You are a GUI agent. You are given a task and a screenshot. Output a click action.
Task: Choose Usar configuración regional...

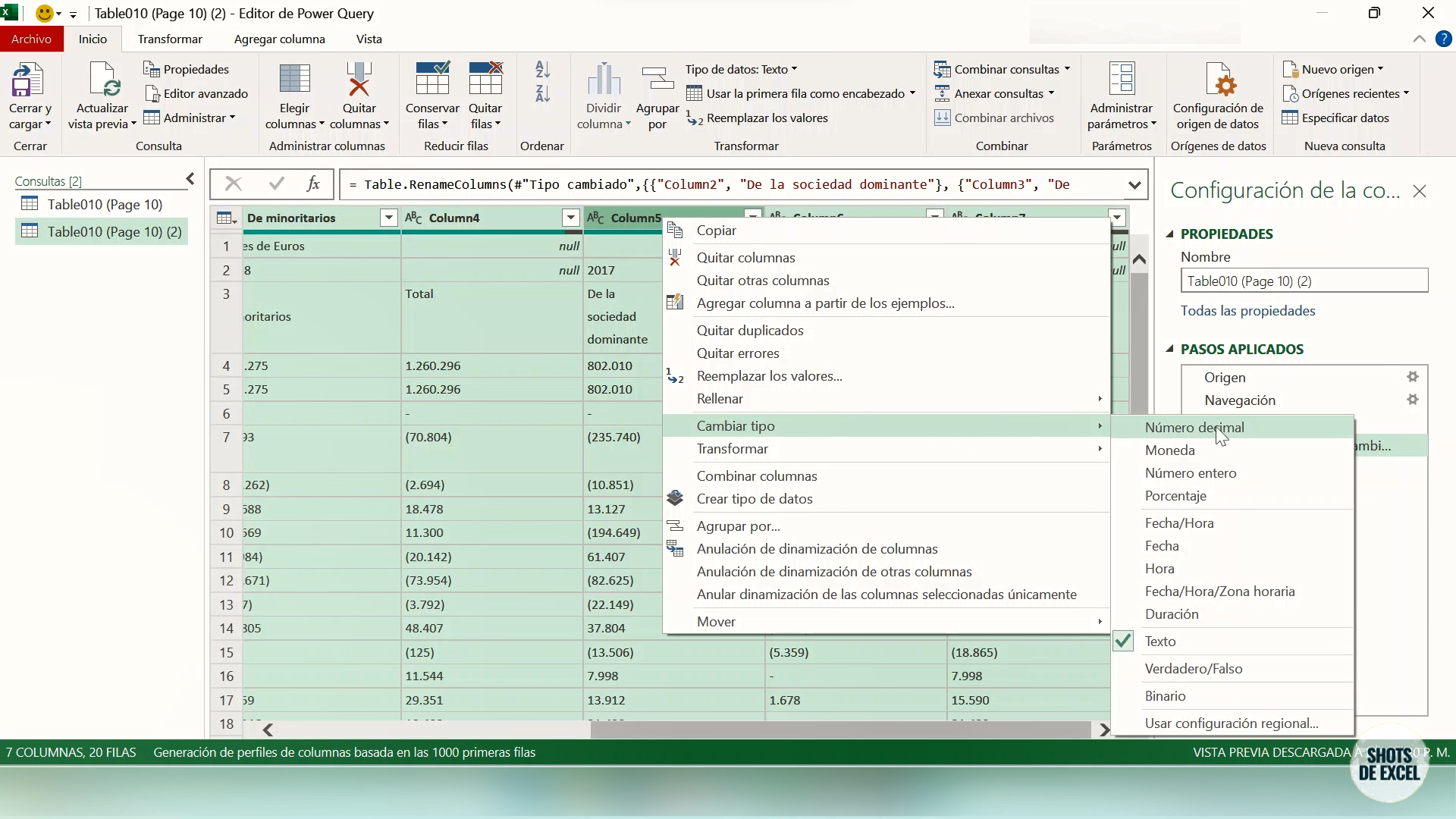coord(1233,723)
